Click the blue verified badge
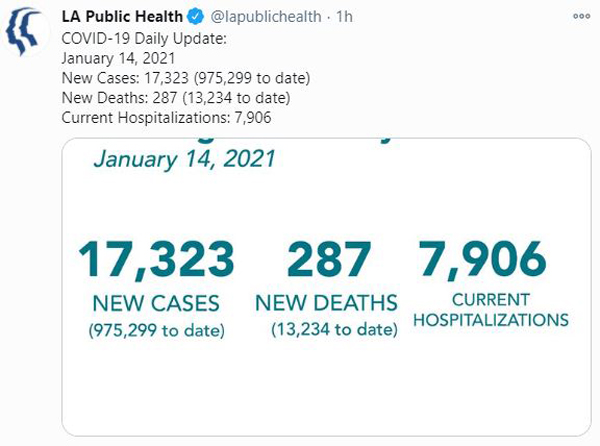 click(196, 17)
